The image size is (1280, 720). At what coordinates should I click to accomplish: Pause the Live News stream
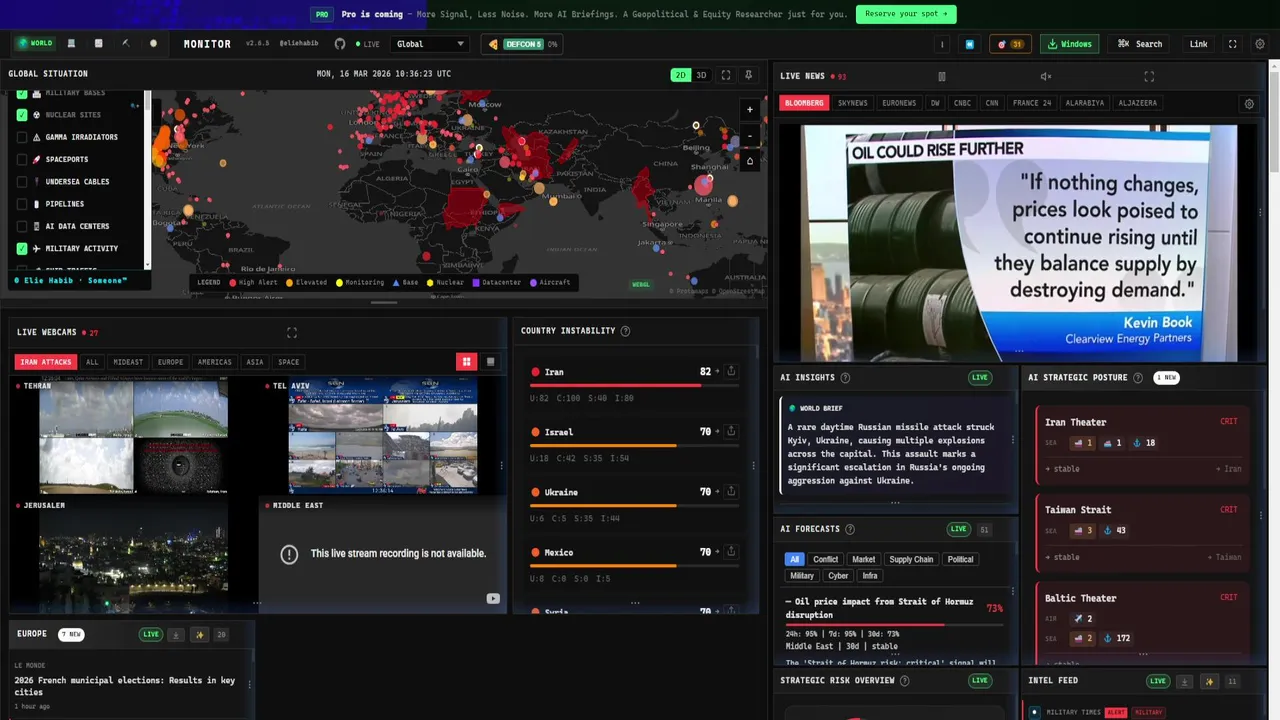(x=941, y=76)
